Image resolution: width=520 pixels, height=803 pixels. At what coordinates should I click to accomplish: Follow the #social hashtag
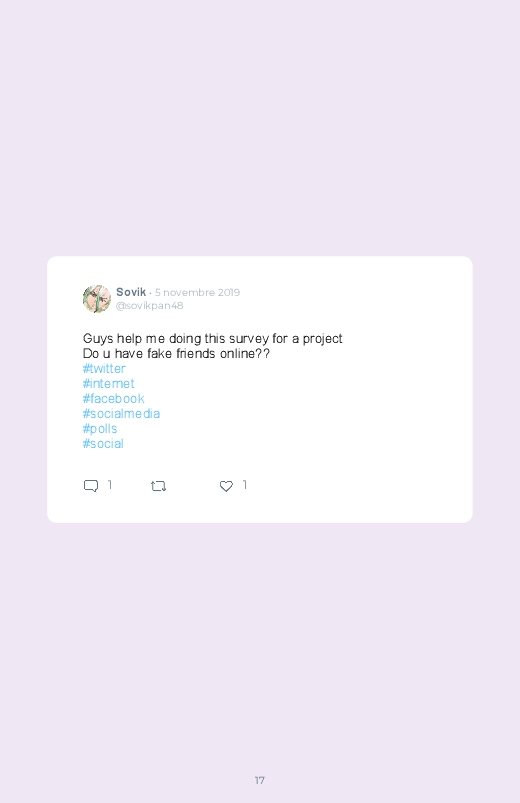[x=103, y=443]
